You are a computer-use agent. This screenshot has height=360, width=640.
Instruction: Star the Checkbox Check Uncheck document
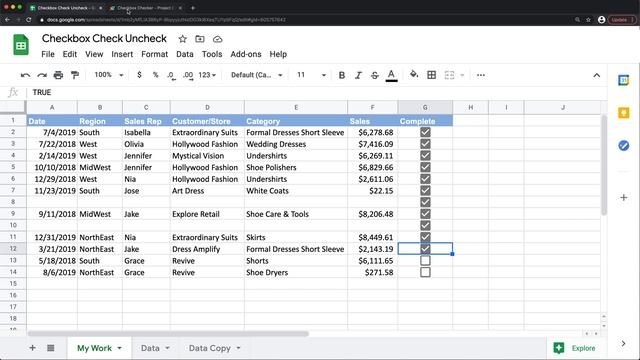[x=182, y=39]
